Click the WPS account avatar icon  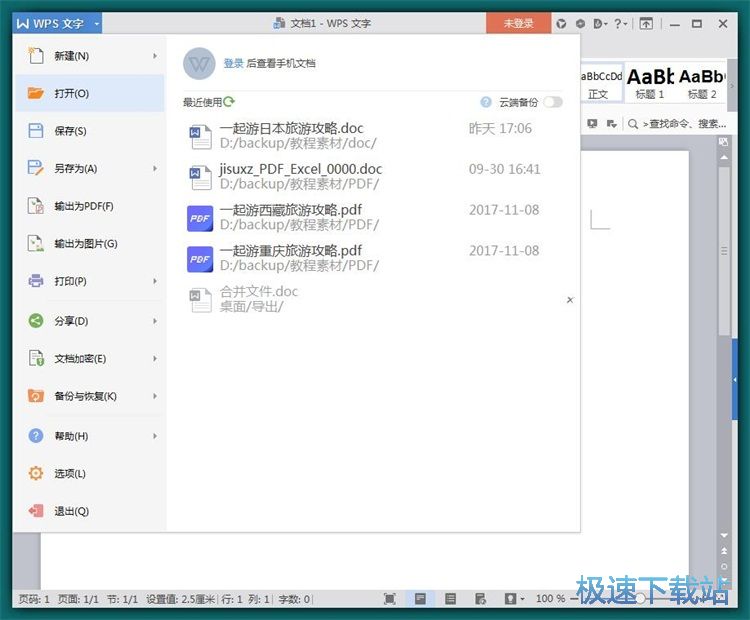click(199, 64)
